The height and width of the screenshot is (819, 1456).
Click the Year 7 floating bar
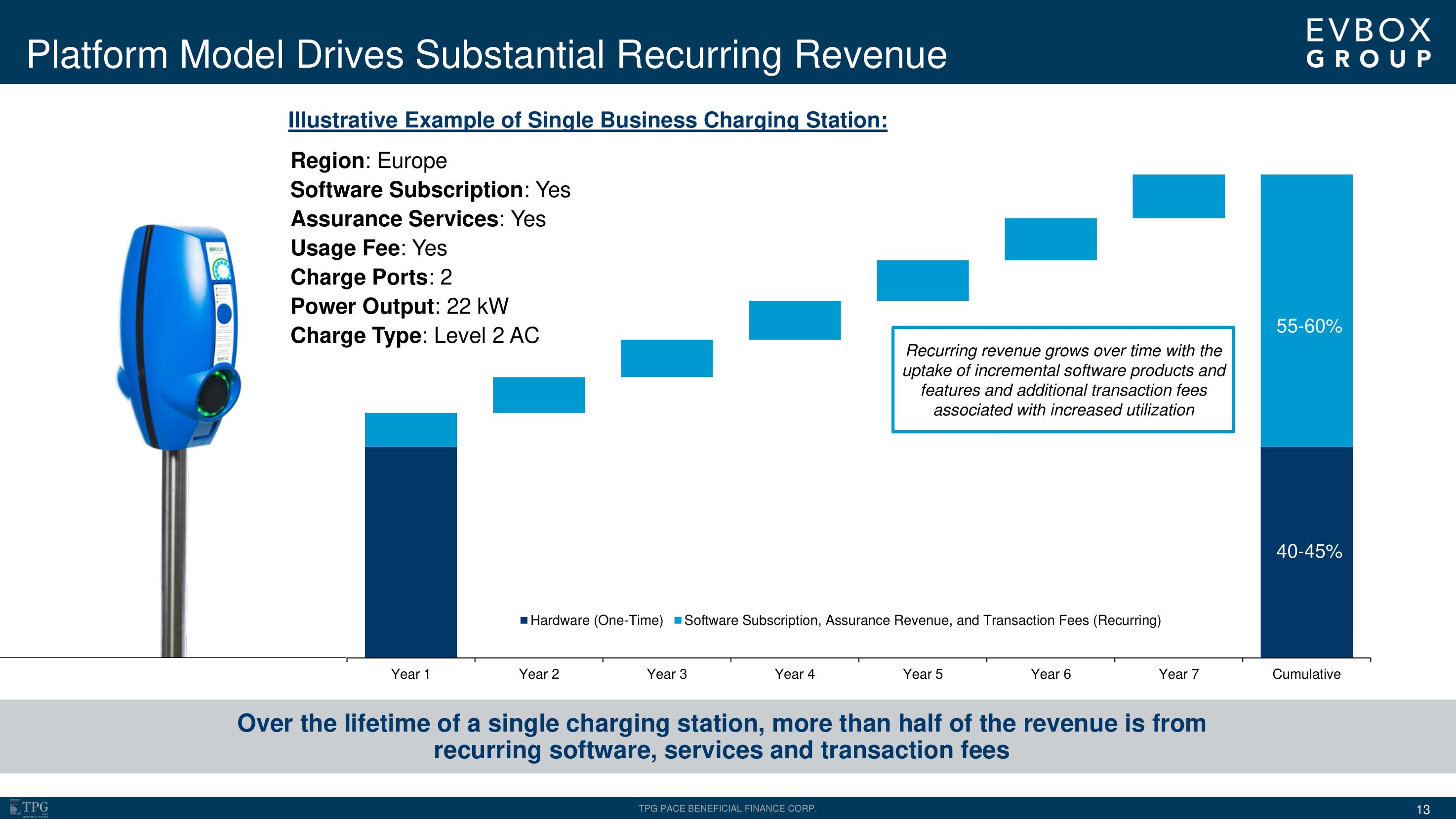1178,196
